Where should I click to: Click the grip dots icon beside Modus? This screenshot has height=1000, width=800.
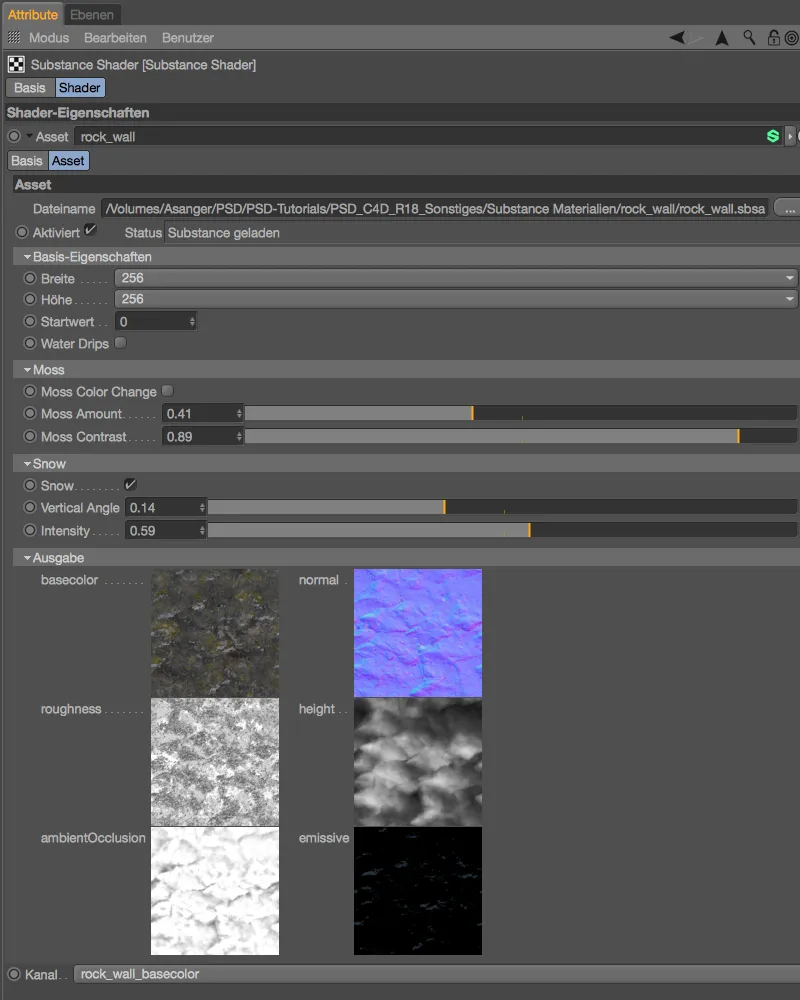14,38
